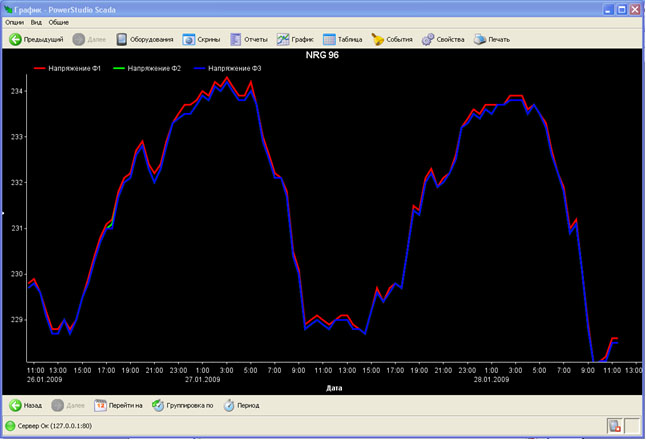Maximize the PowerStudio Scada window

(622, 9)
